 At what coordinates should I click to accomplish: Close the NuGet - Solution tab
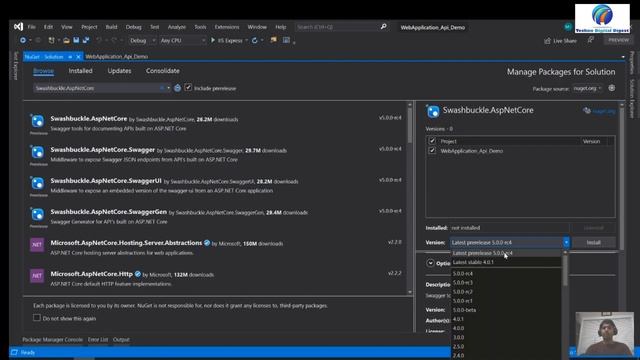[x=78, y=57]
